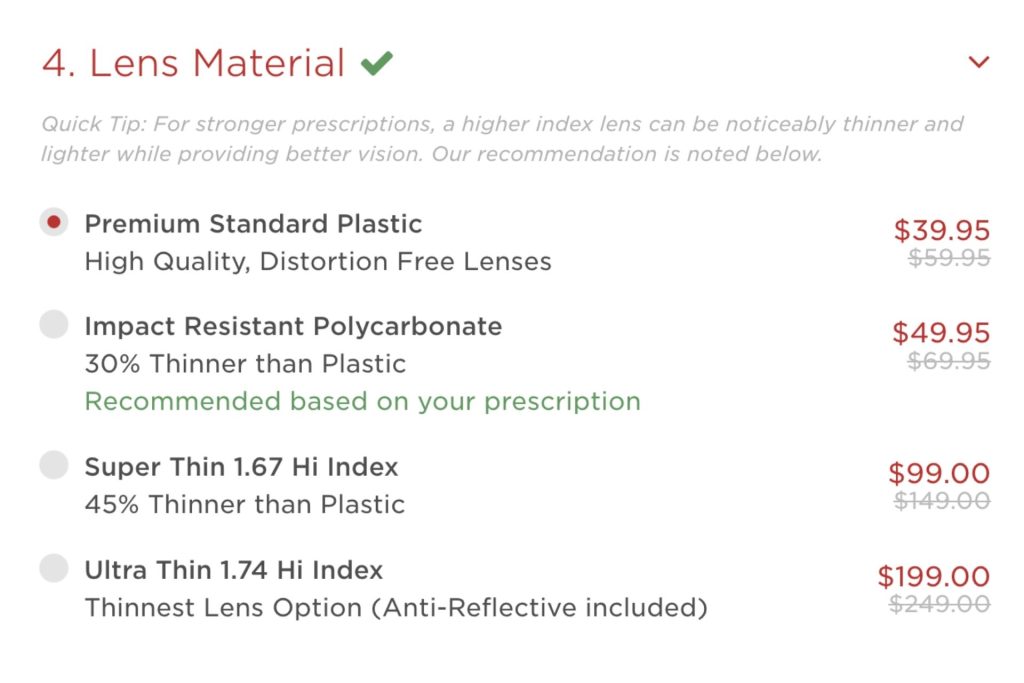Click the $49.95 price for Polycarbonate

pyautogui.click(x=941, y=331)
